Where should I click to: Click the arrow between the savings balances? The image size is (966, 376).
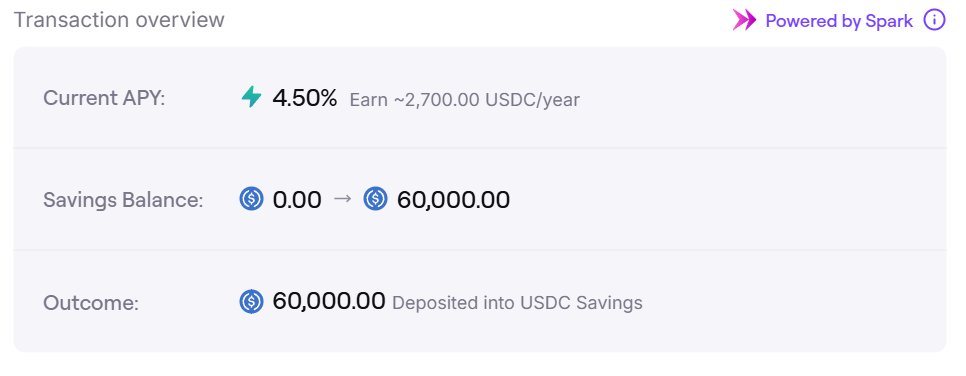coord(342,199)
